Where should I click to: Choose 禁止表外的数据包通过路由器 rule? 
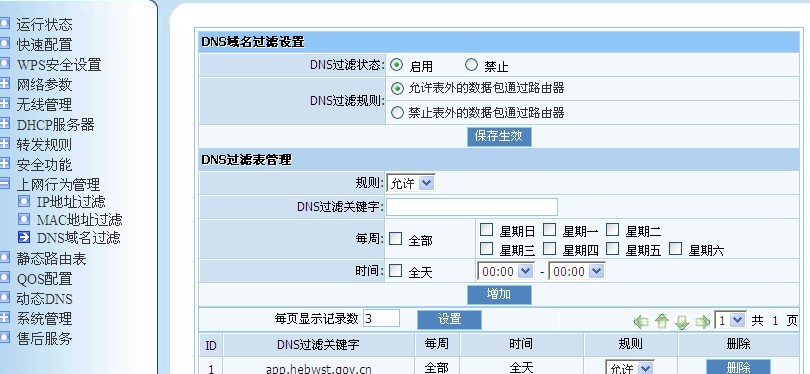pos(397,113)
